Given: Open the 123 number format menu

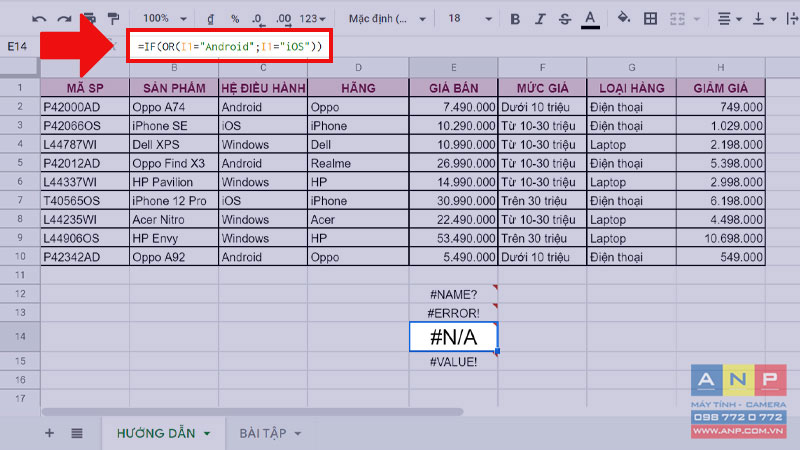Looking at the screenshot, I should click(x=312, y=19).
